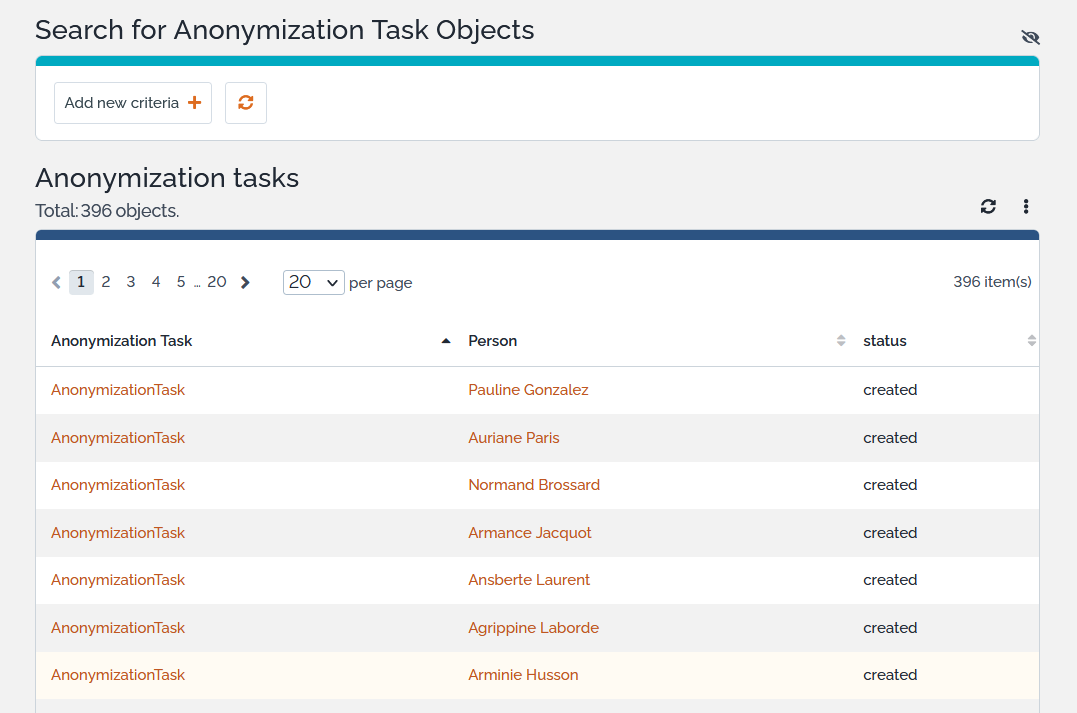Click the AnonymizationTask link for Auriane Paris
The width and height of the screenshot is (1077, 713).
[x=118, y=438]
